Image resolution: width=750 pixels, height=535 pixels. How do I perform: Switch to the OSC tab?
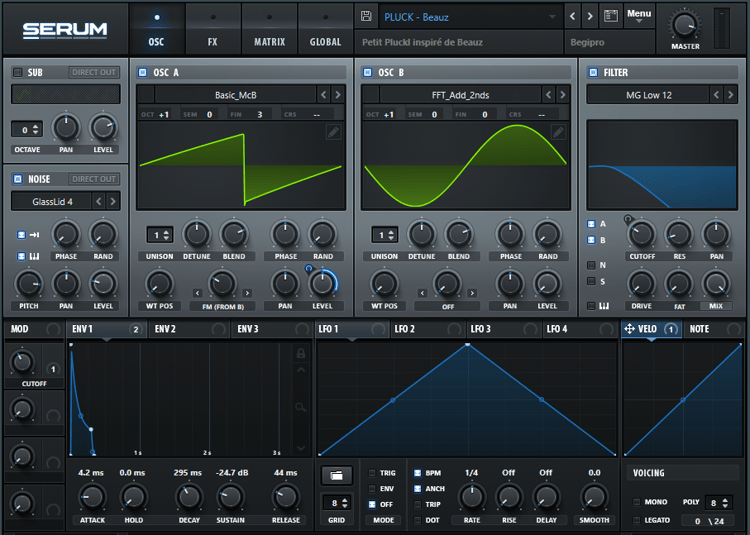pyautogui.click(x=156, y=30)
